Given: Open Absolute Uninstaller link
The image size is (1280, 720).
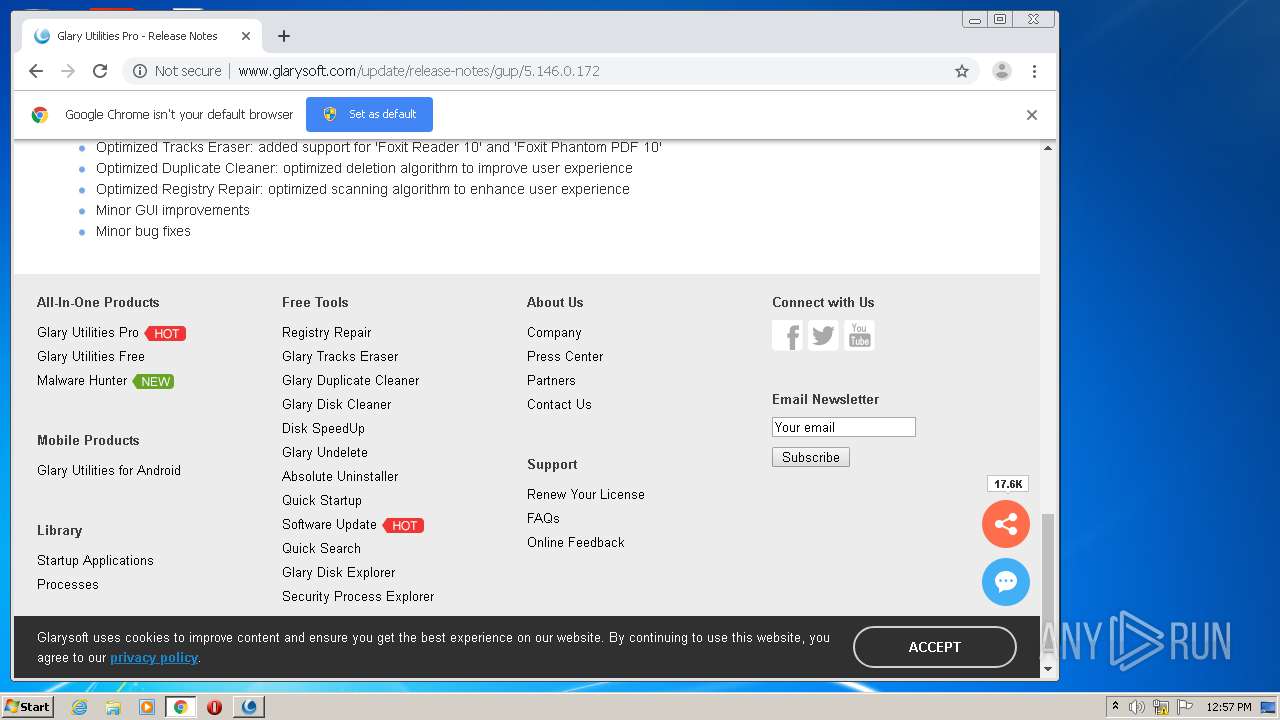Looking at the screenshot, I should click(x=340, y=476).
